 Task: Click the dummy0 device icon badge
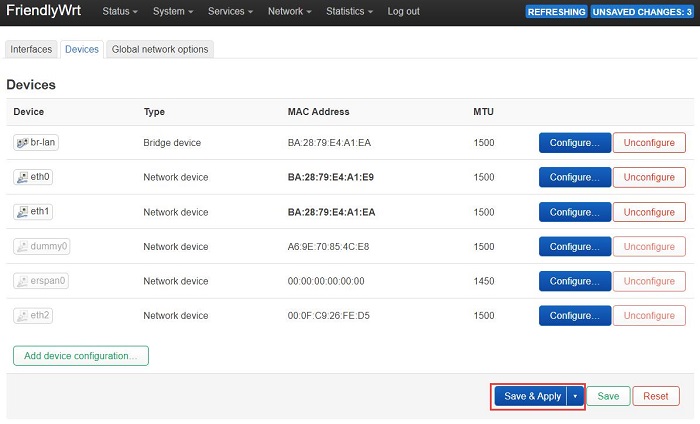coord(23,247)
